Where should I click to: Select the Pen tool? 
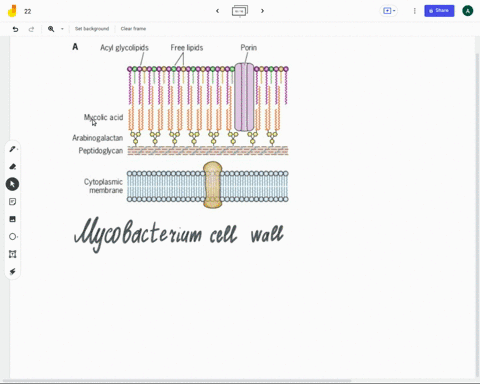(12, 149)
